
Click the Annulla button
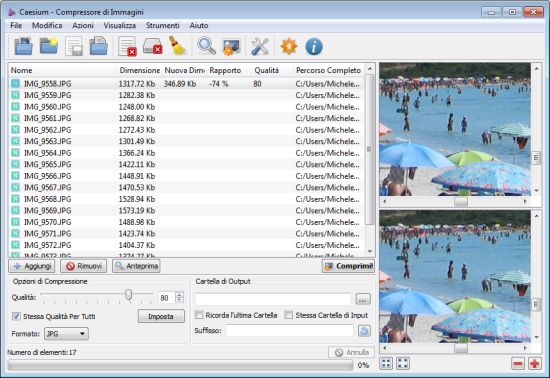pyautogui.click(x=351, y=352)
